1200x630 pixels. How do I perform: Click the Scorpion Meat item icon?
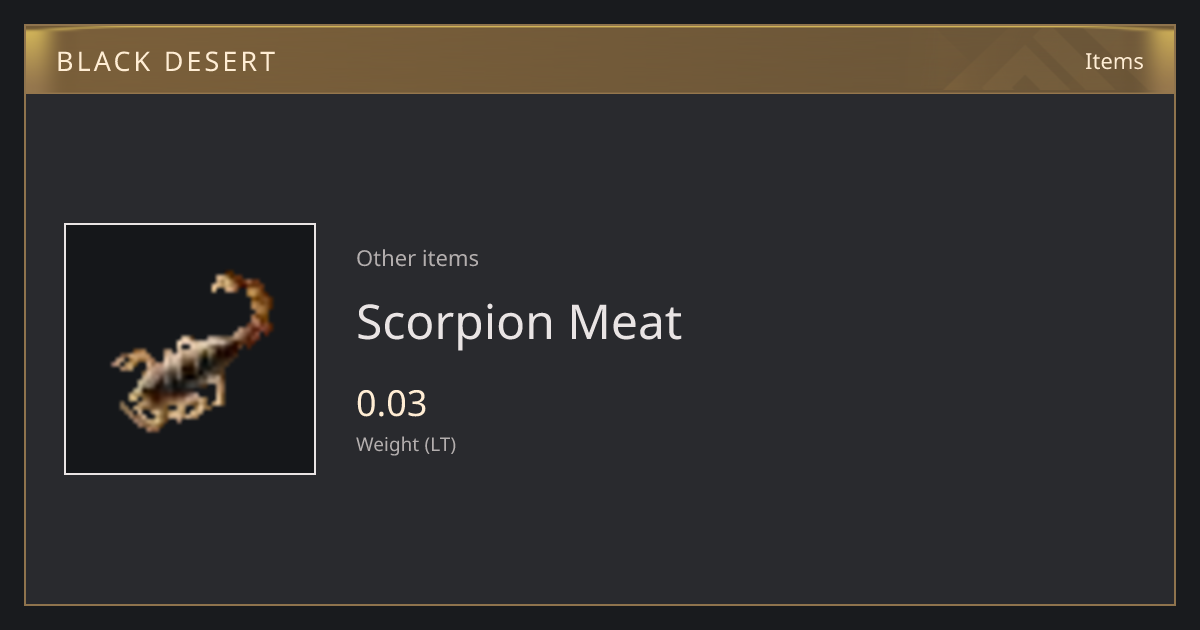point(190,349)
